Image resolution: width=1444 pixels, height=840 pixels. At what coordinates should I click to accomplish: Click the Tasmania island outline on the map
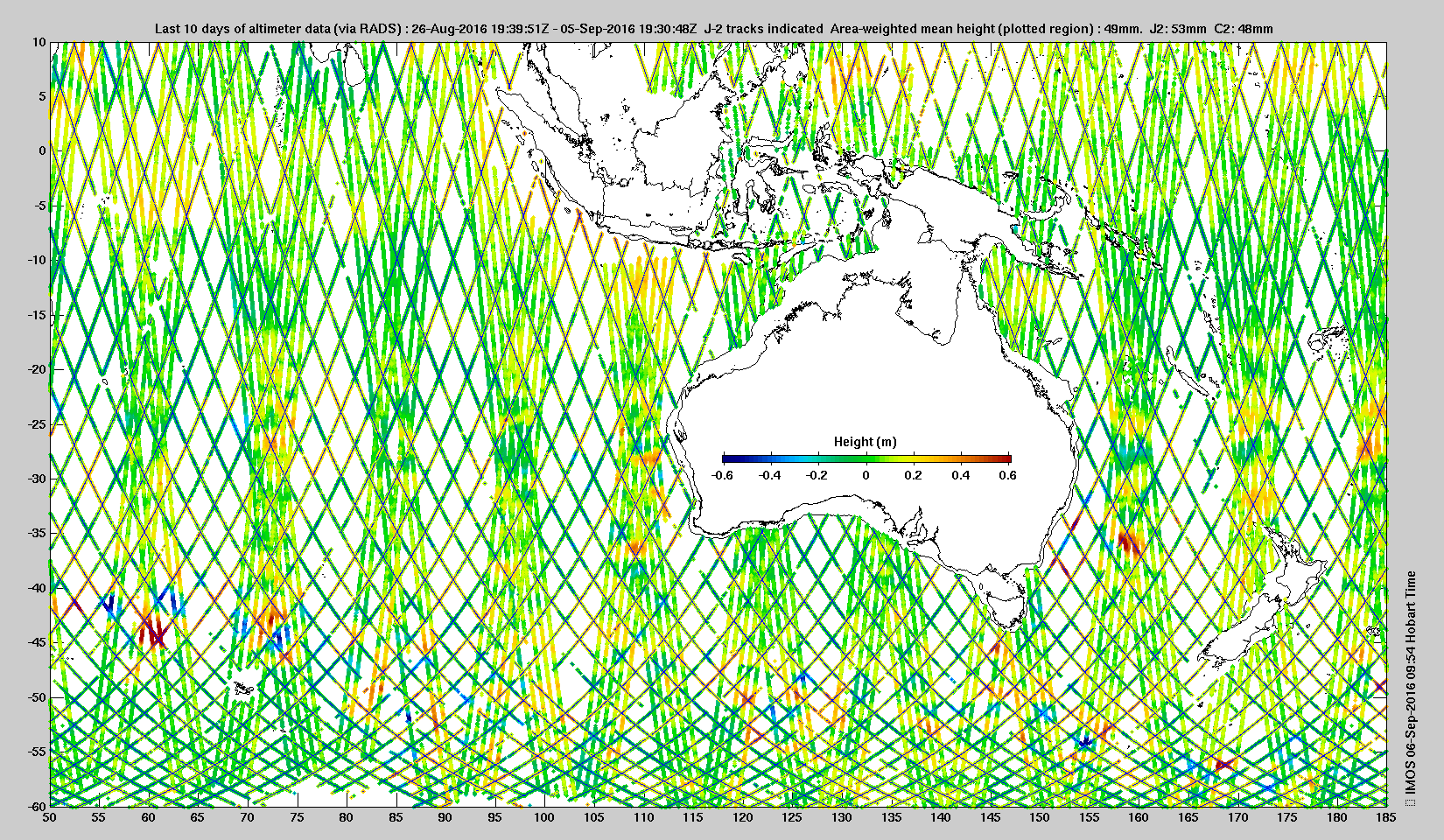1006,608
